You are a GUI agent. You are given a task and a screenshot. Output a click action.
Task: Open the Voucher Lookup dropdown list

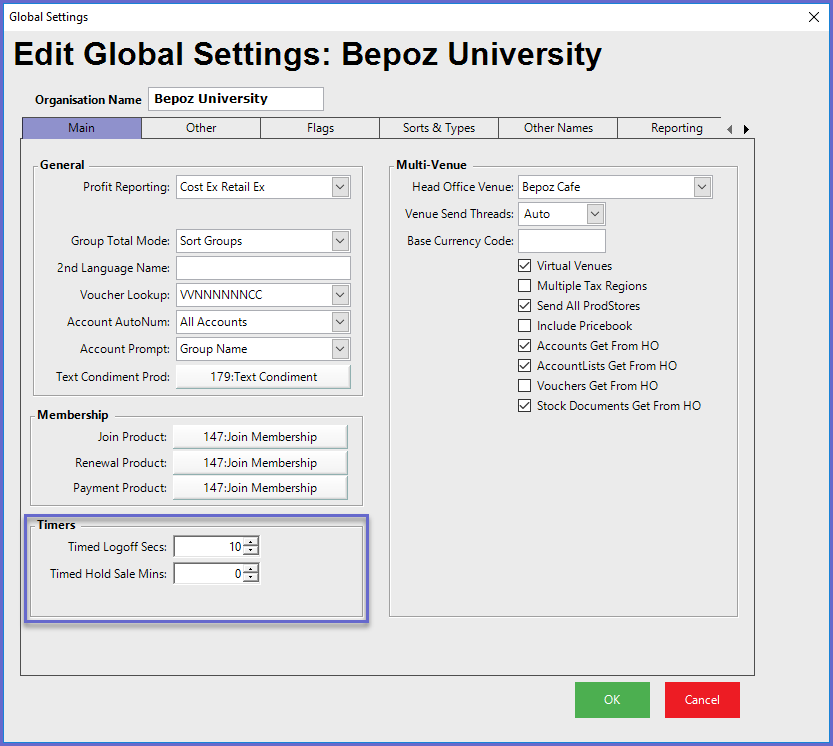(x=340, y=295)
